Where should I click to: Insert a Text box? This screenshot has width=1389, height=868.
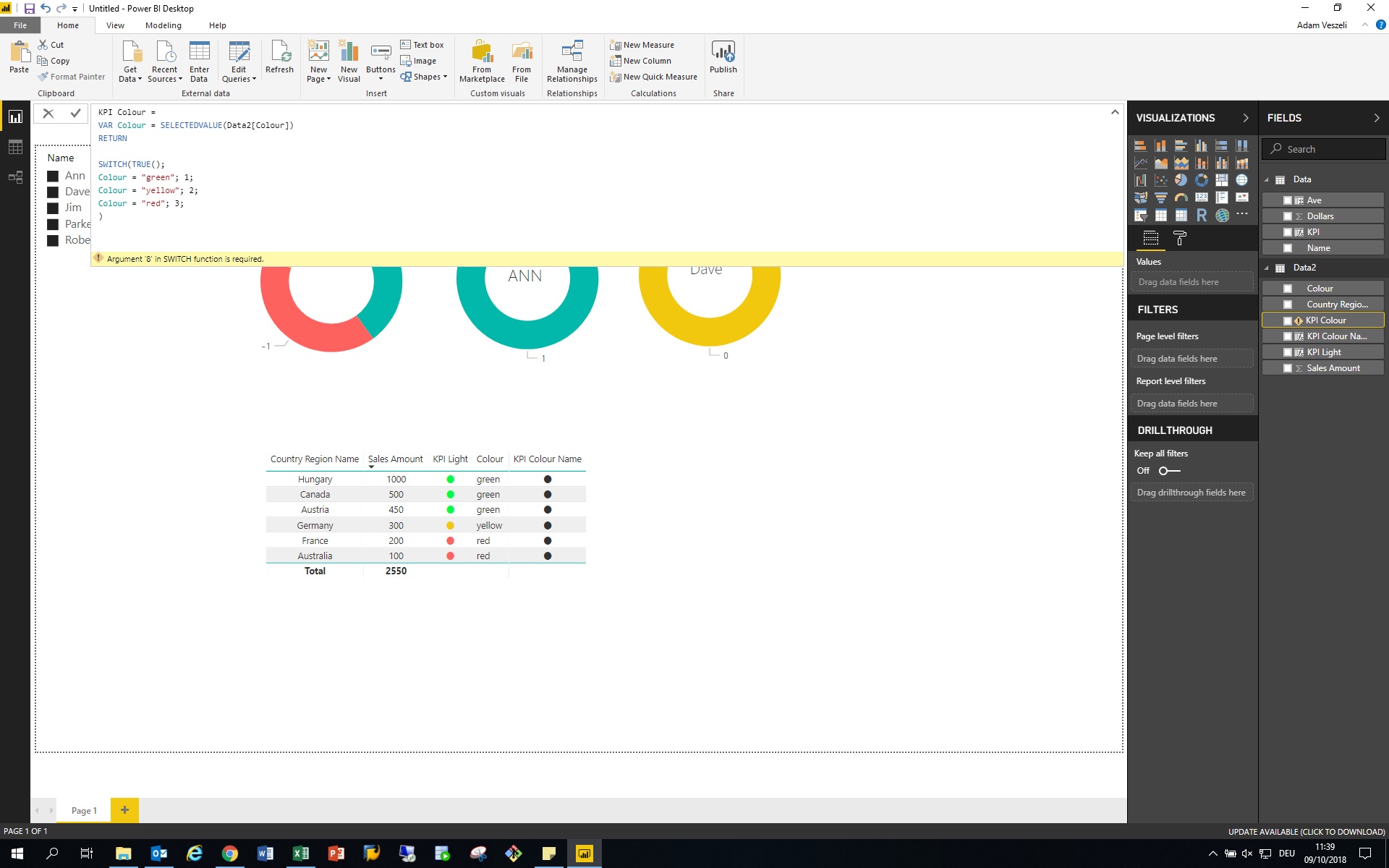pos(422,45)
